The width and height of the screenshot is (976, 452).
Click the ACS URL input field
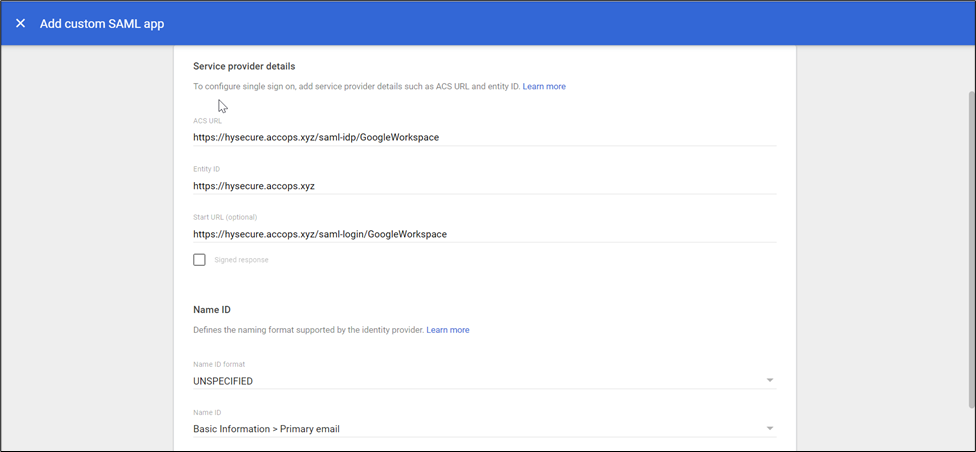coord(484,136)
